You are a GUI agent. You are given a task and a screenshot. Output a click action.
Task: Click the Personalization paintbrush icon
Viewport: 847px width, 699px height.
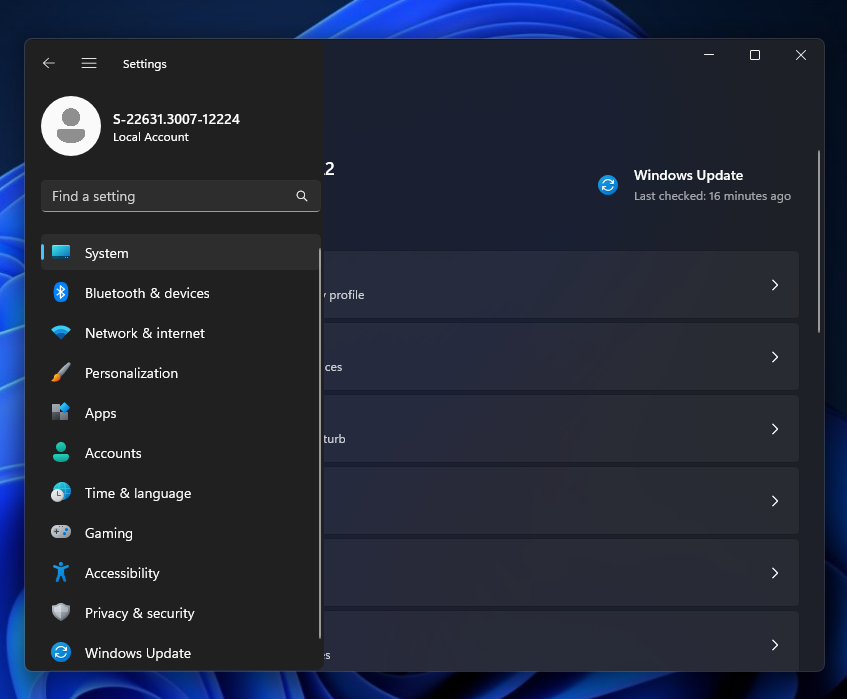pyautogui.click(x=61, y=372)
